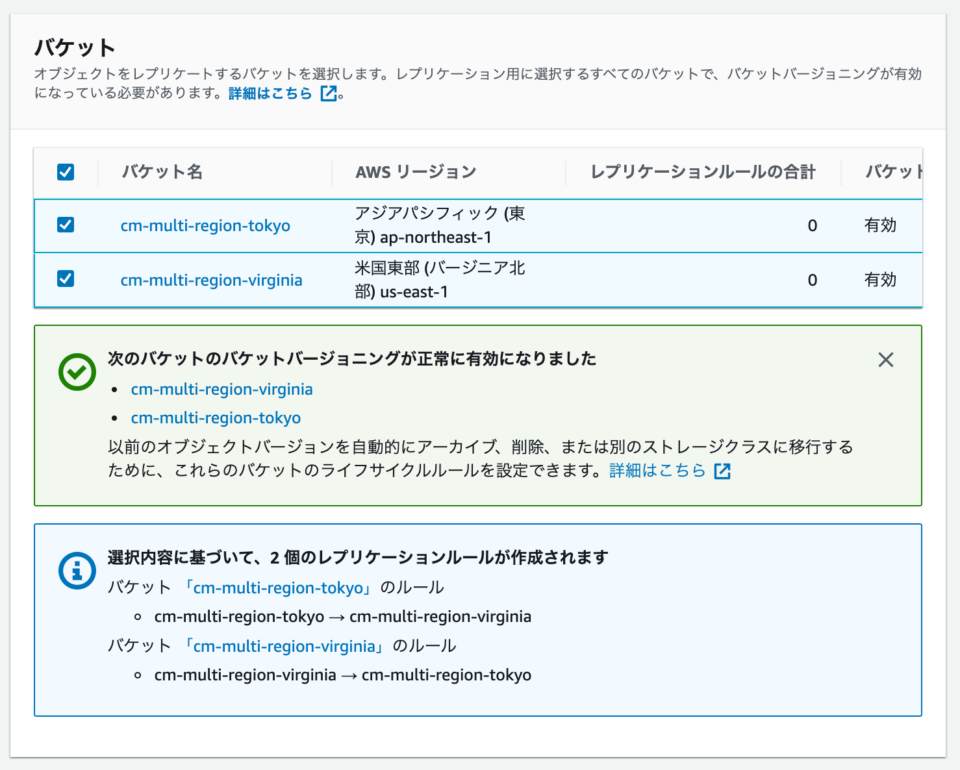The image size is (960, 770).
Task: Dismiss the versioning success notification
Action: [x=885, y=360]
